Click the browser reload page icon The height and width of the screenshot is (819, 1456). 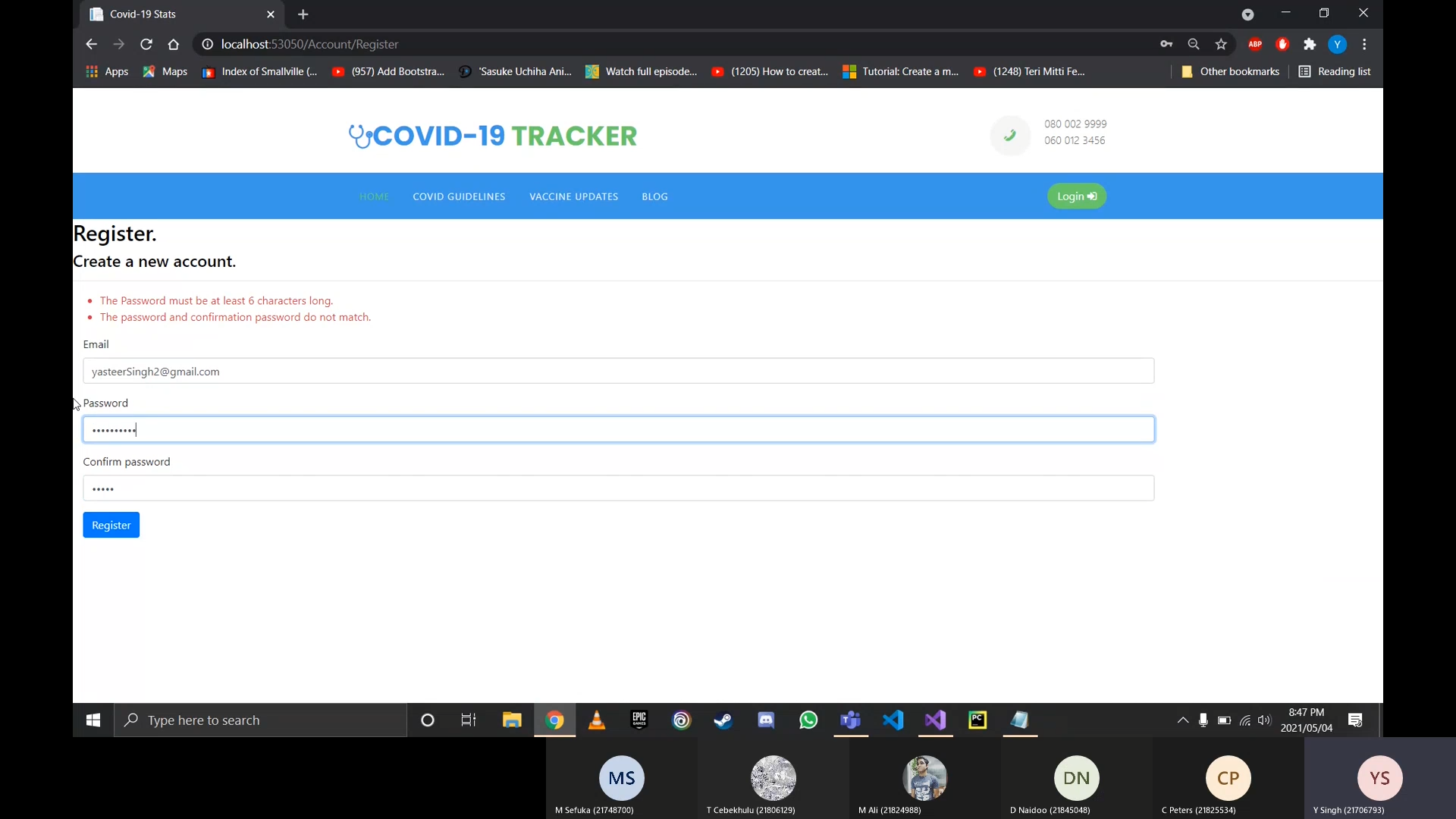(x=146, y=45)
